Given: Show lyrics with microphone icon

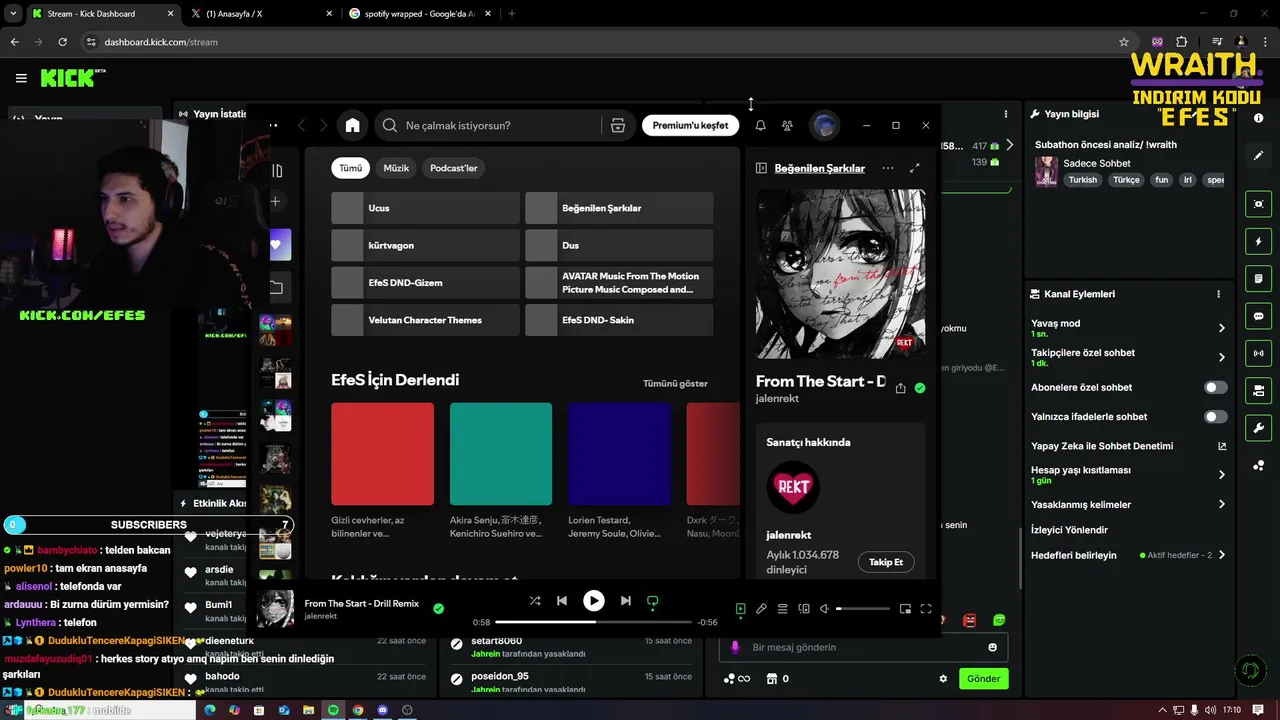Looking at the screenshot, I should click(x=761, y=609).
